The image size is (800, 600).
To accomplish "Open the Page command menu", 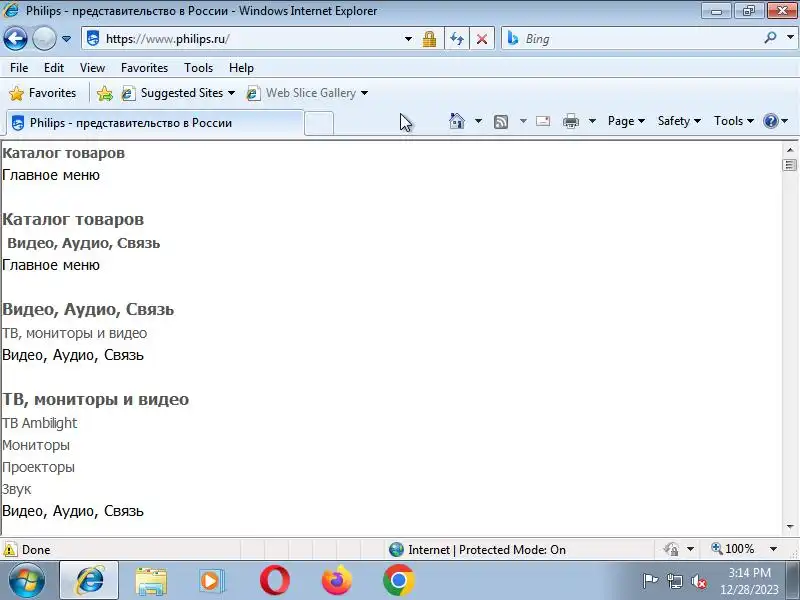I will (626, 121).
